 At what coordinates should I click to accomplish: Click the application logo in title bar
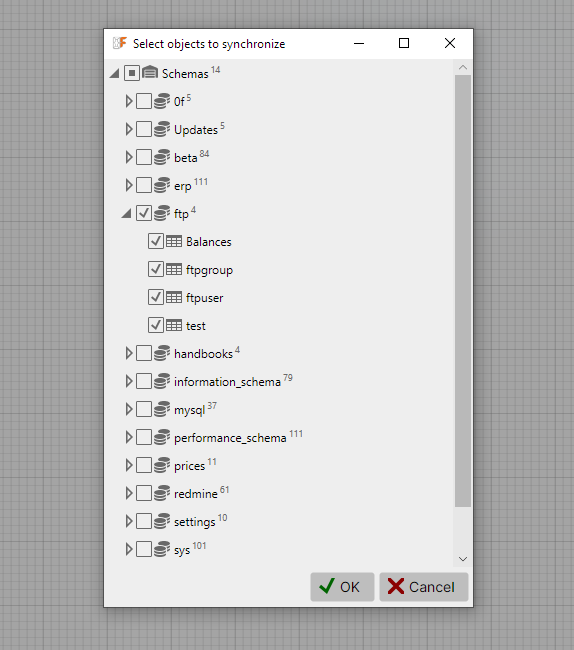tap(120, 43)
